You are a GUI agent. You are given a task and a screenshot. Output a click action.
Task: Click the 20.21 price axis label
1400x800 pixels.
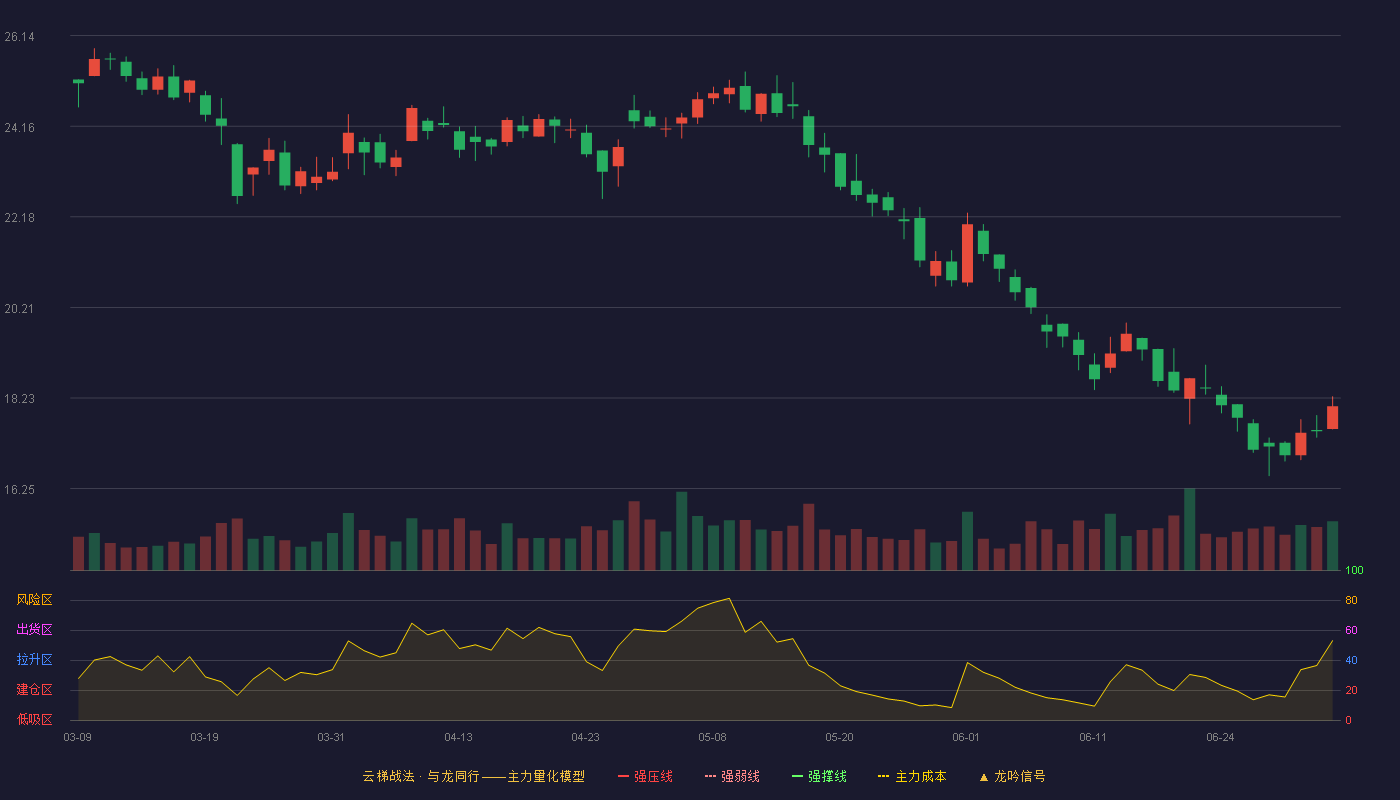pyautogui.click(x=19, y=309)
